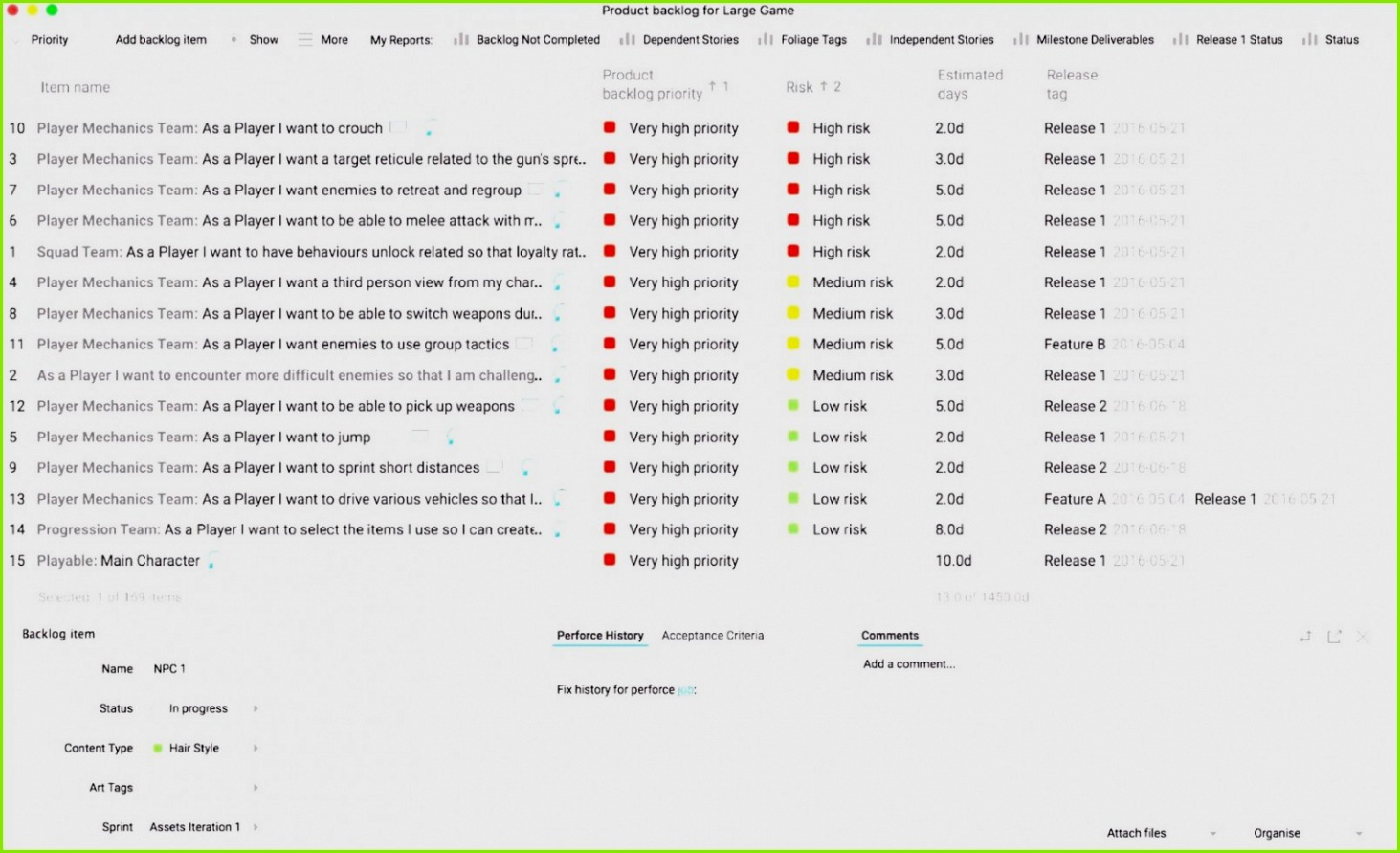Close the backlog item detail panel
Viewport: 1400px width, 853px height.
(1364, 637)
